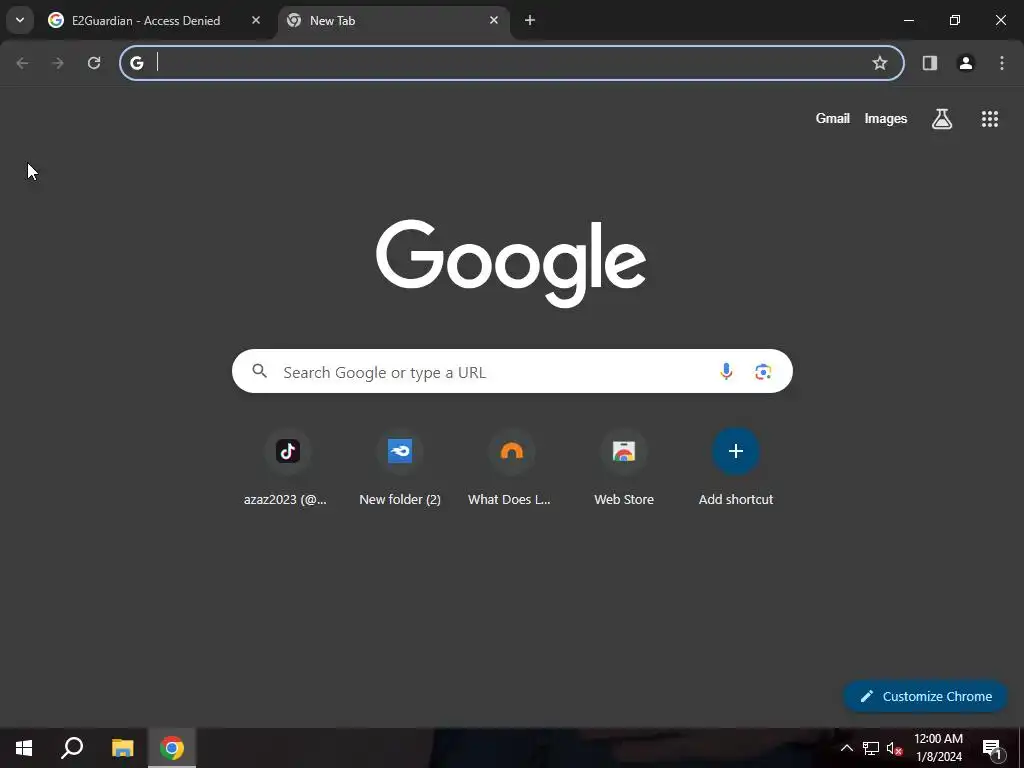Open a new tab with the plus button
The image size is (1024, 768).
click(x=530, y=20)
